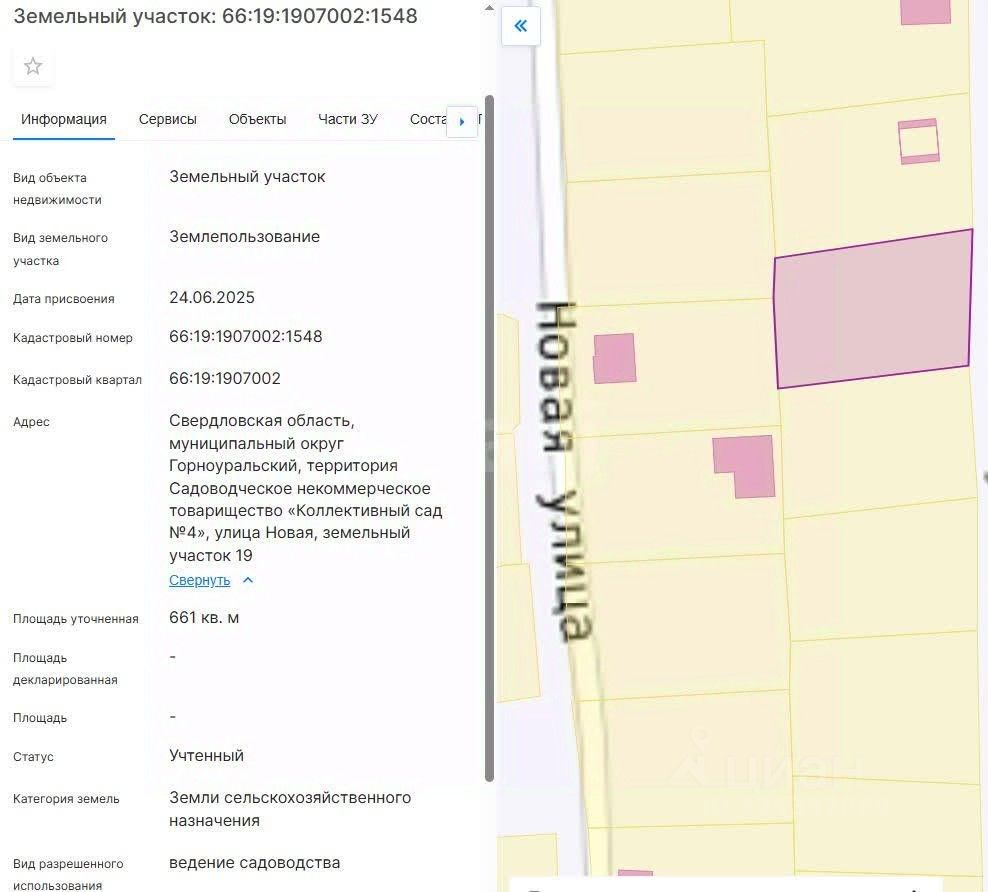This screenshot has height=892, width=988.
Task: Click the Свернуть link under the address
Action: click(199, 581)
